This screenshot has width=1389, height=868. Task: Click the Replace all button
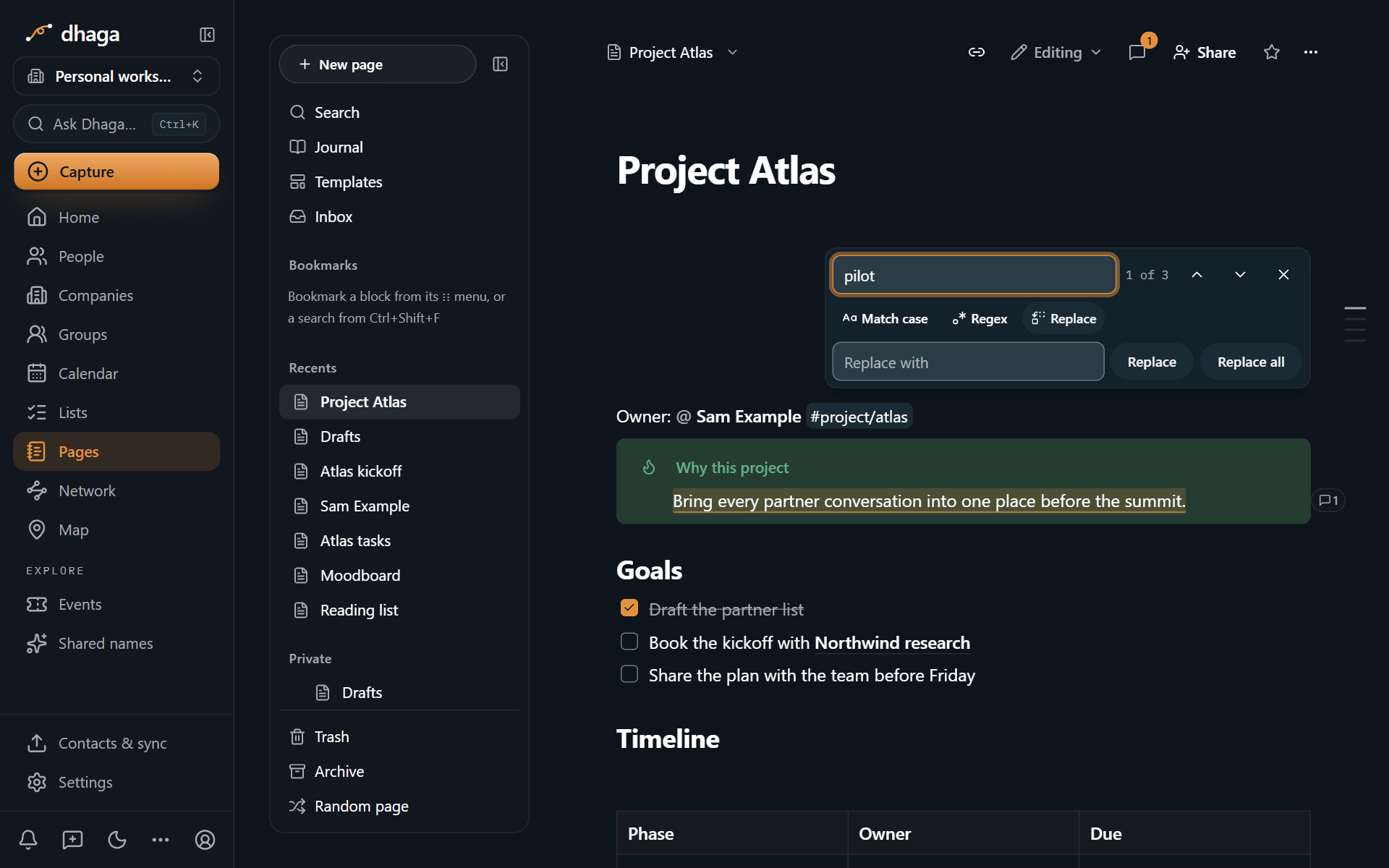[1251, 362]
